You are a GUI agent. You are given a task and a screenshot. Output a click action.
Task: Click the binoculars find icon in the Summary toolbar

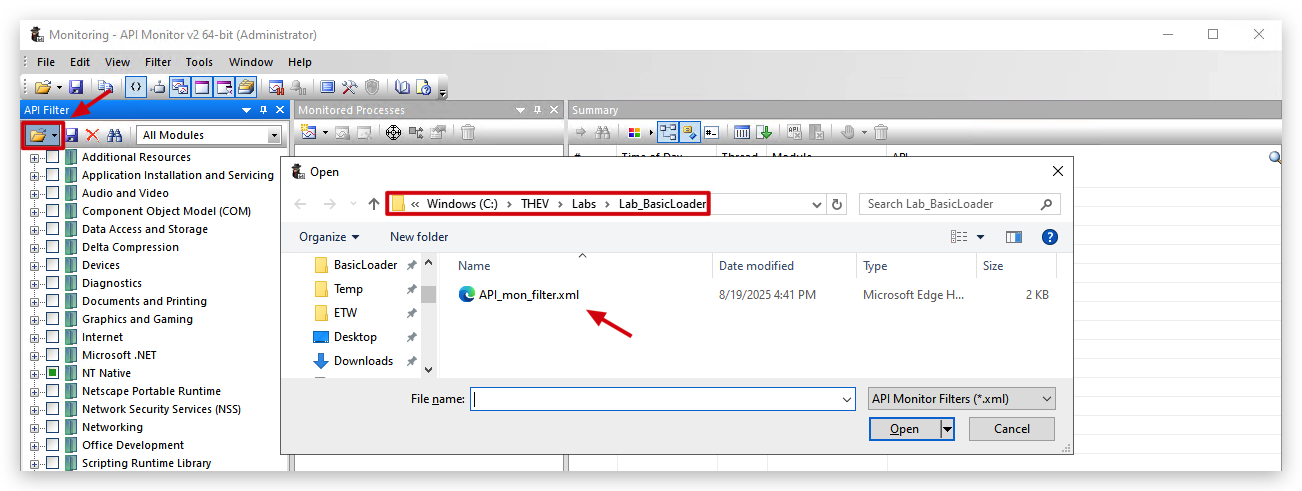(x=603, y=132)
